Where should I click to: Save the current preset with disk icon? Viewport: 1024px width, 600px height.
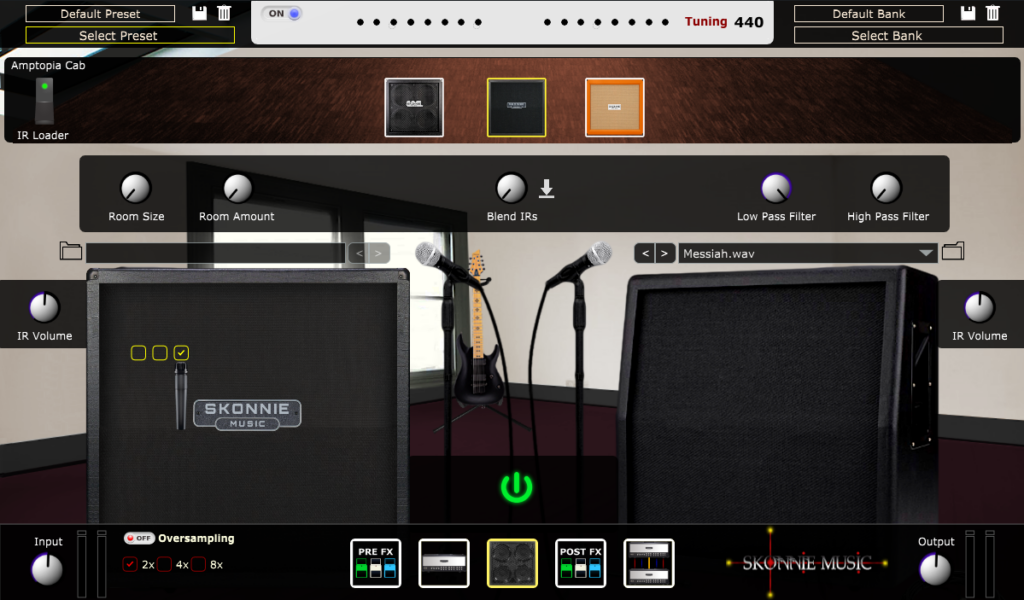tap(199, 13)
